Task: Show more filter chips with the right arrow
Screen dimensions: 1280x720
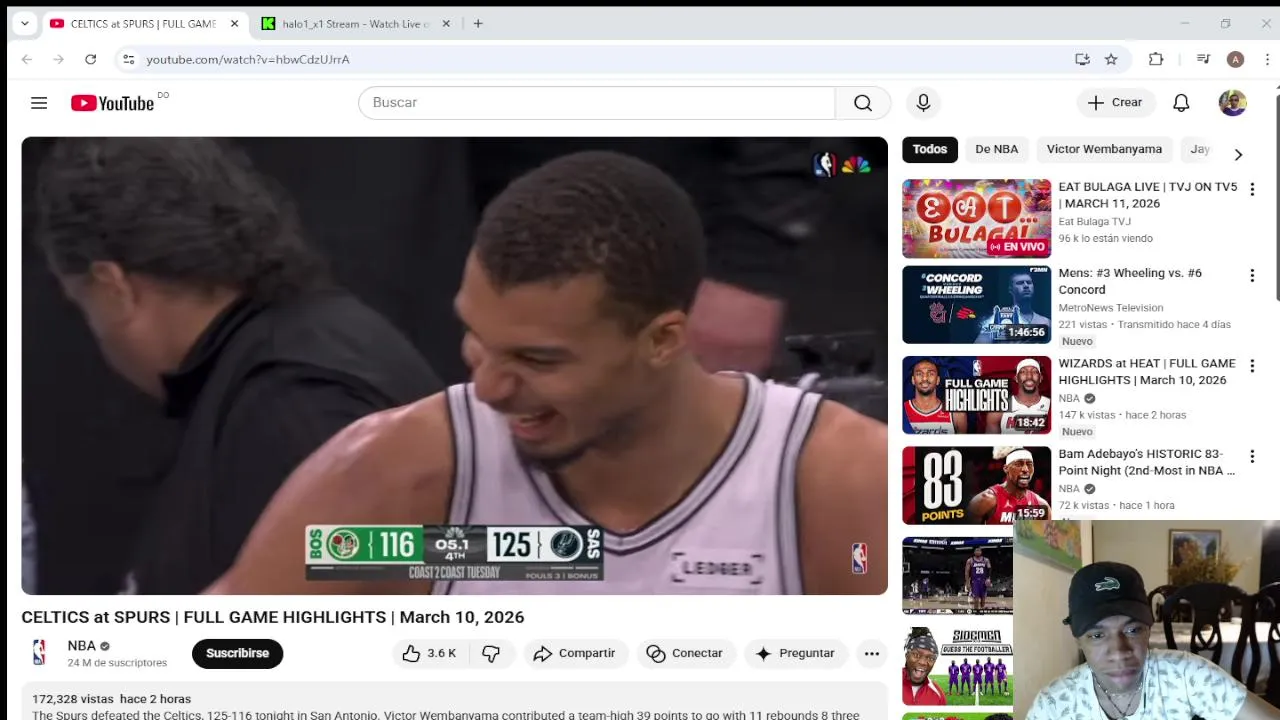Action: (x=1238, y=154)
